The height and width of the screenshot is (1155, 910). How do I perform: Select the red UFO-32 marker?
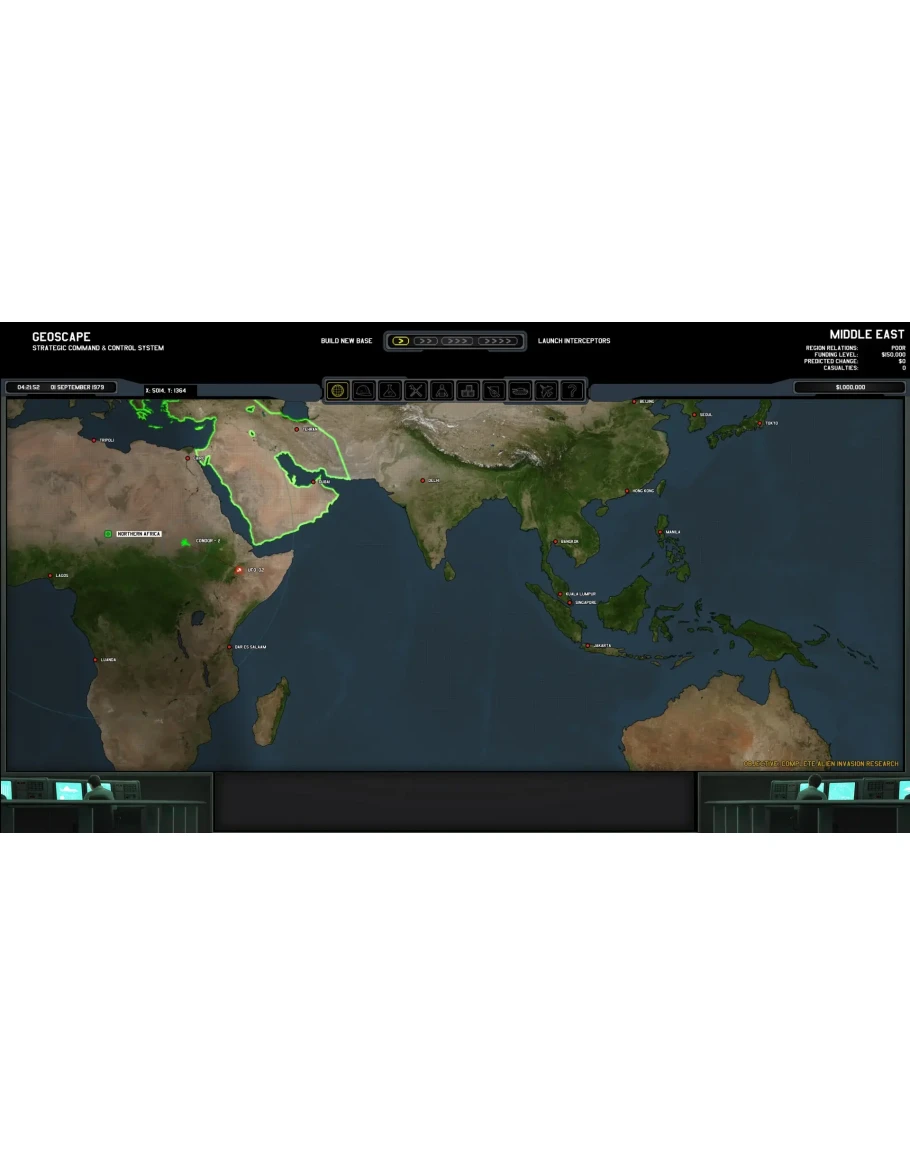pyautogui.click(x=238, y=570)
